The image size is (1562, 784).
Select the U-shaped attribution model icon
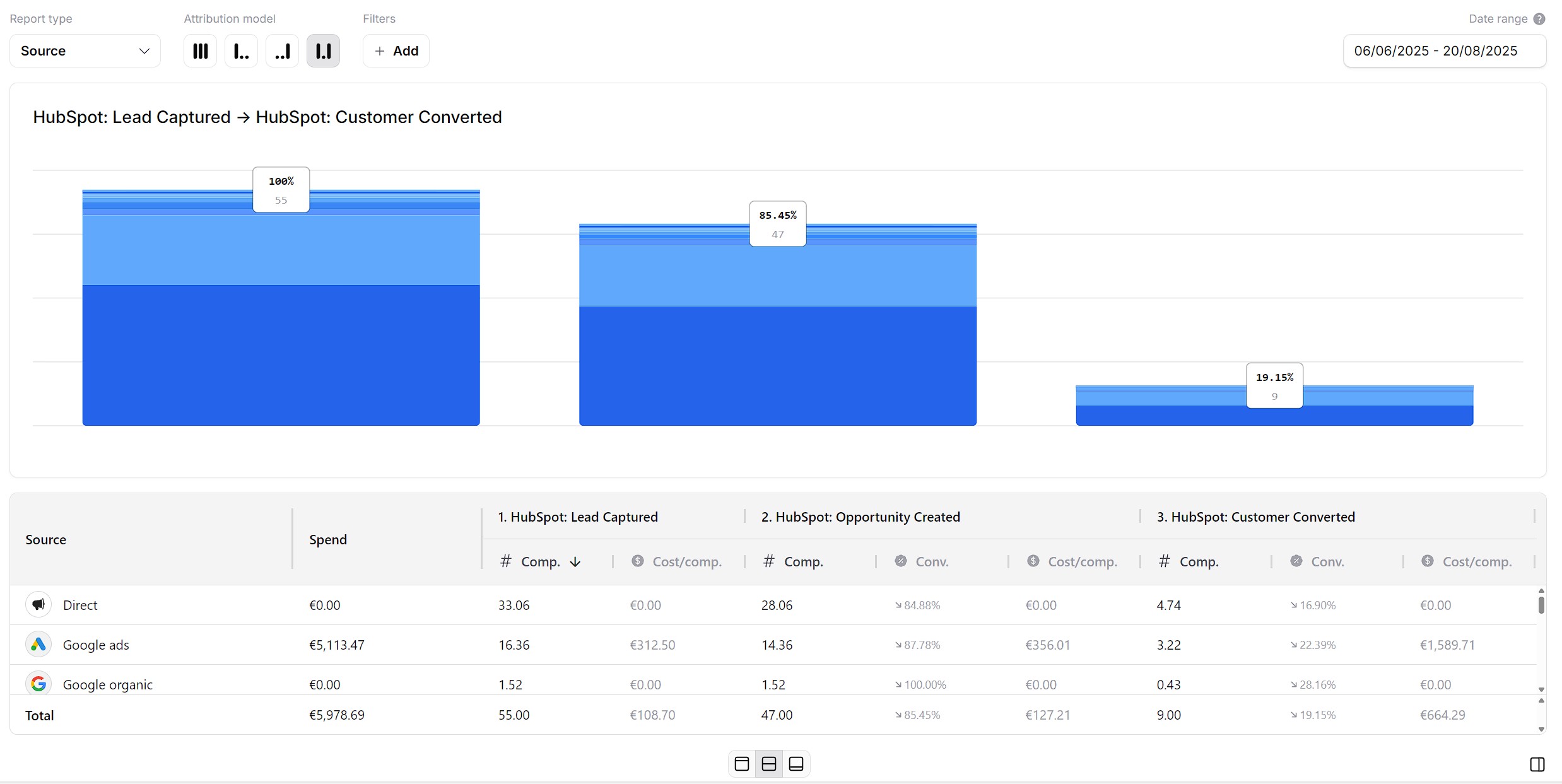pos(323,51)
